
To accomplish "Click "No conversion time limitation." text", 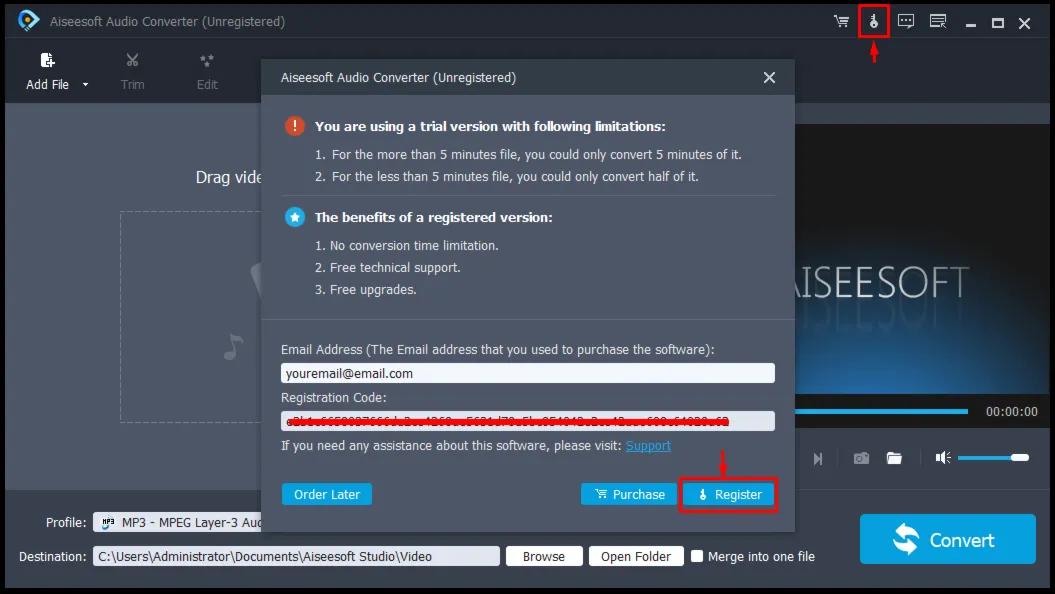I will click(414, 246).
